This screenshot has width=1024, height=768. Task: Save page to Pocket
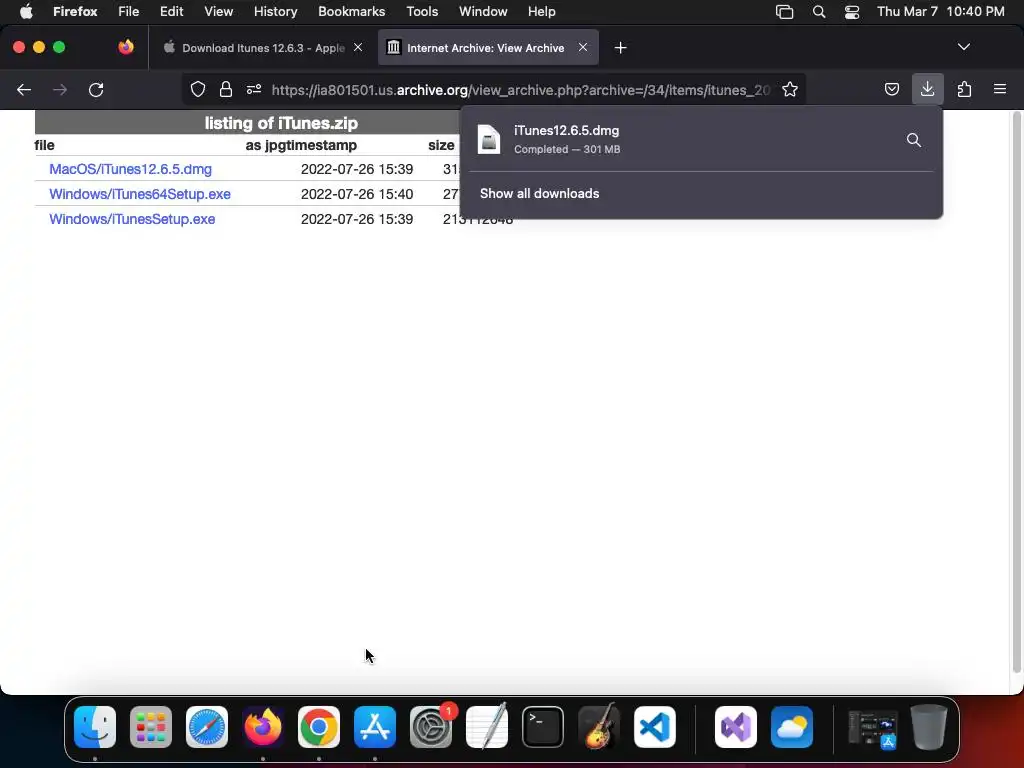[x=891, y=89]
